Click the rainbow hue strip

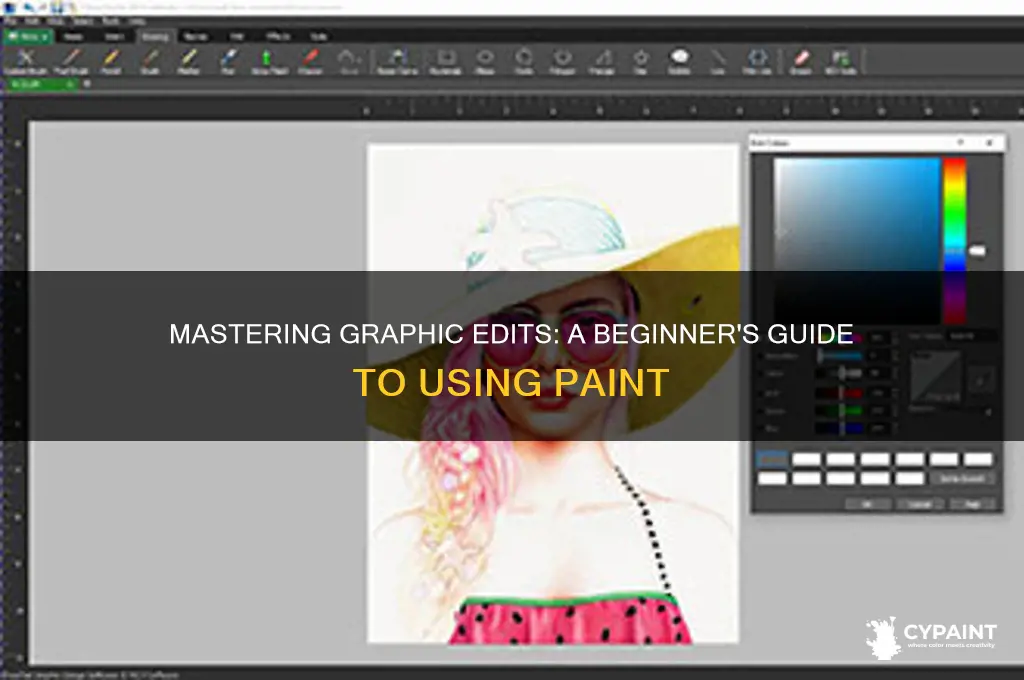(954, 240)
